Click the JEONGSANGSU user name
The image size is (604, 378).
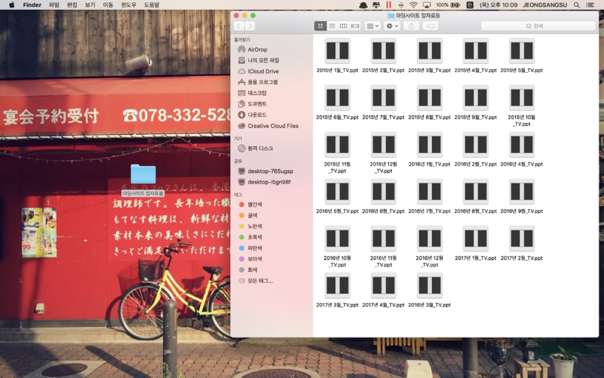[x=545, y=5]
